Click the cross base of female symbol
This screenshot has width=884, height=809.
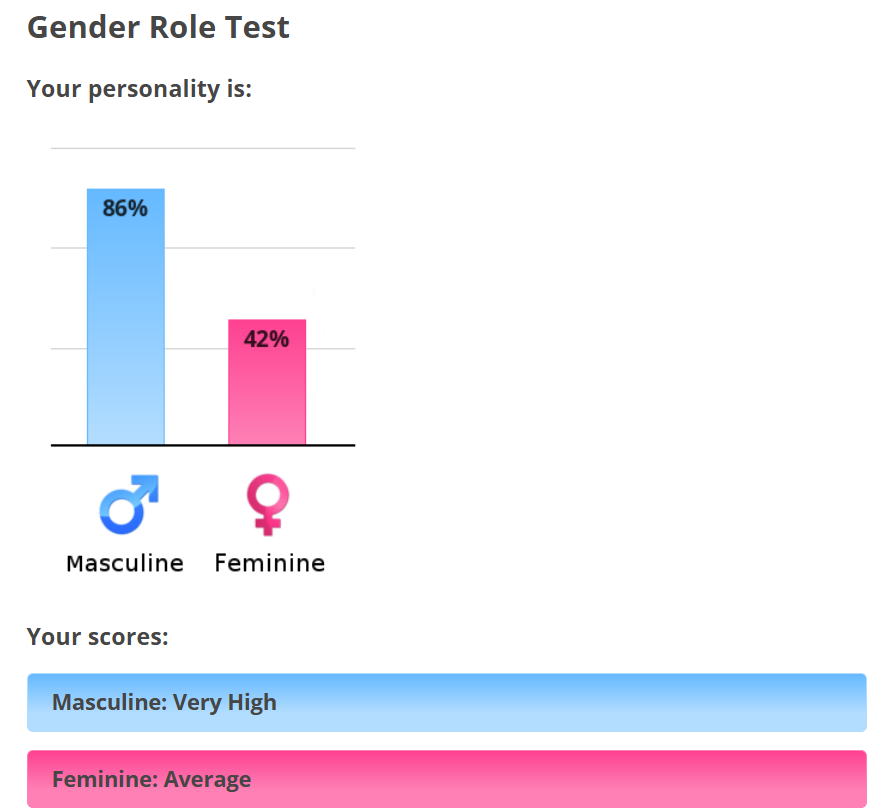(268, 527)
